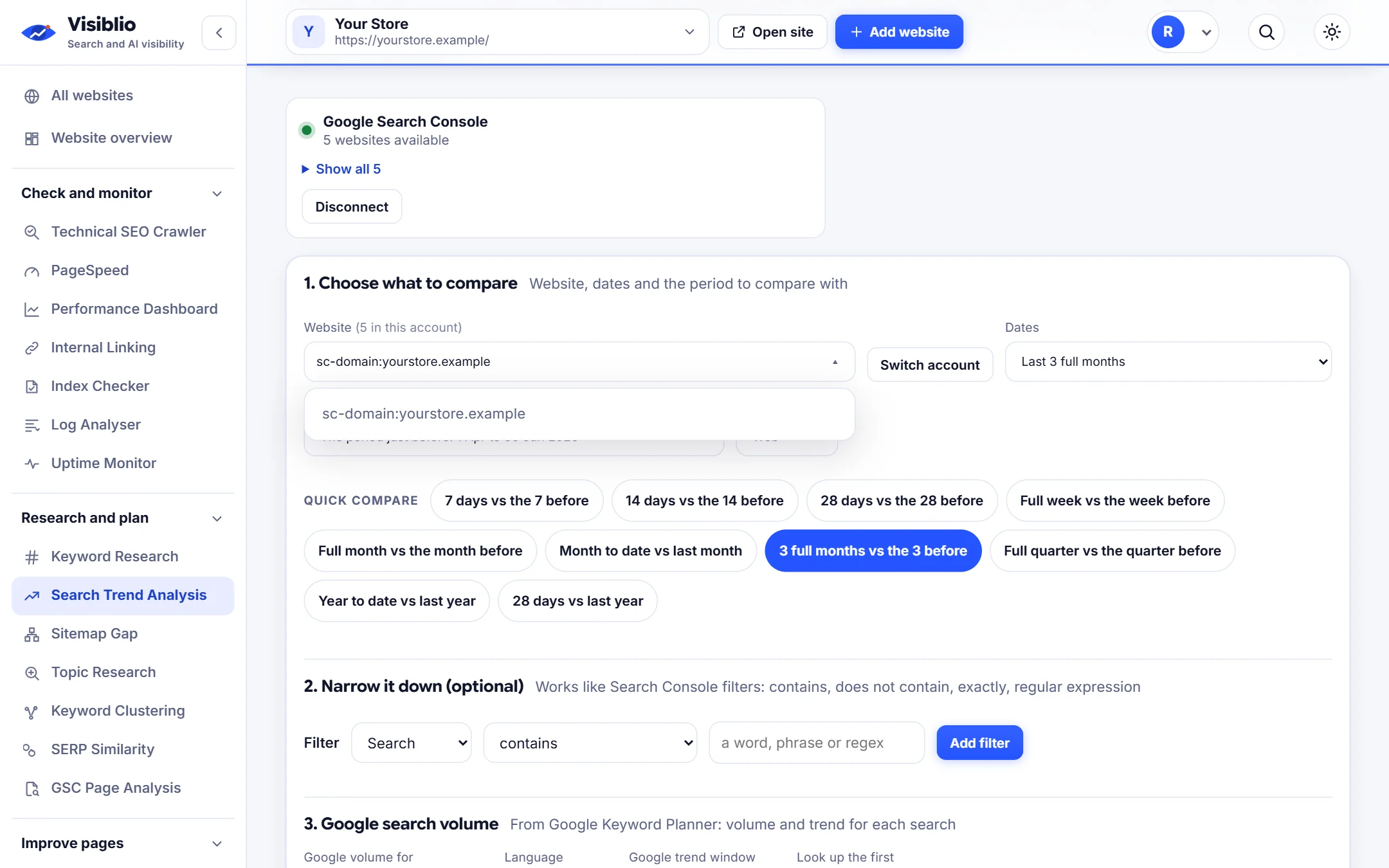
Task: Open the Filter Search dropdown
Action: (412, 743)
